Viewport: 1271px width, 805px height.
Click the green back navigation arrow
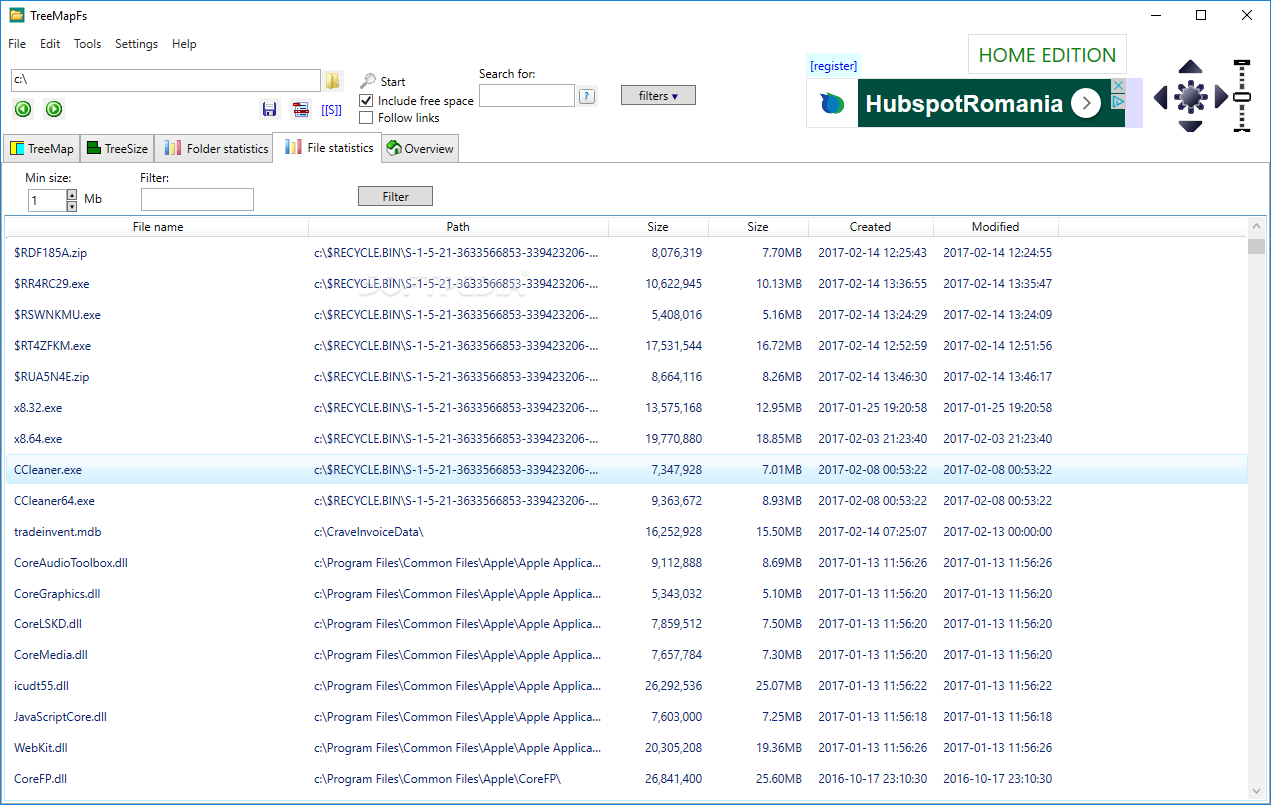pos(23,109)
